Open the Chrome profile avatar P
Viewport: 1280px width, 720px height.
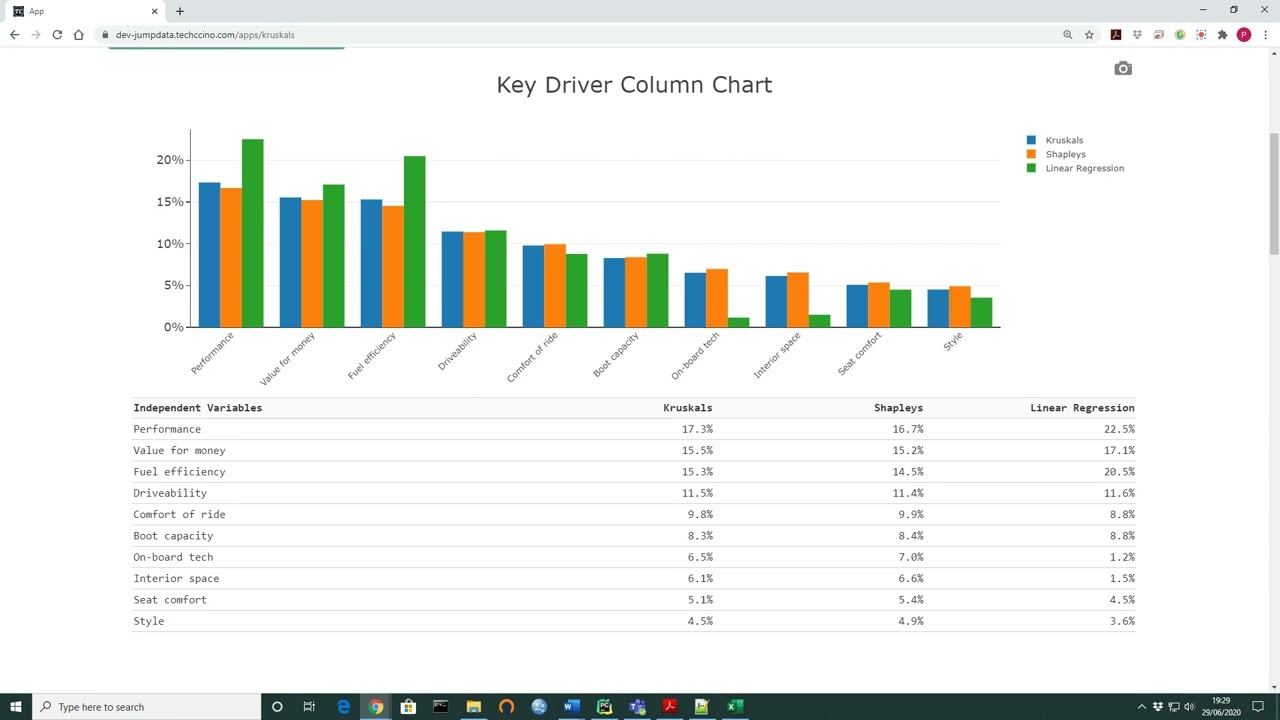click(1244, 35)
